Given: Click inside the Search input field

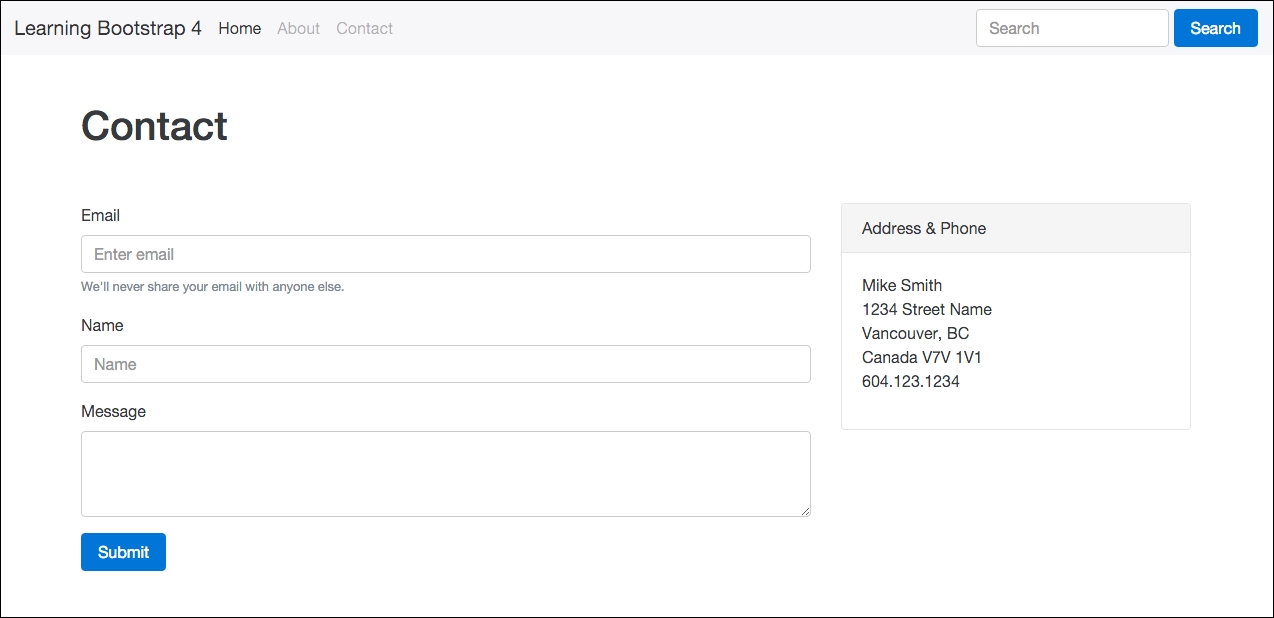Looking at the screenshot, I should tap(1072, 28).
